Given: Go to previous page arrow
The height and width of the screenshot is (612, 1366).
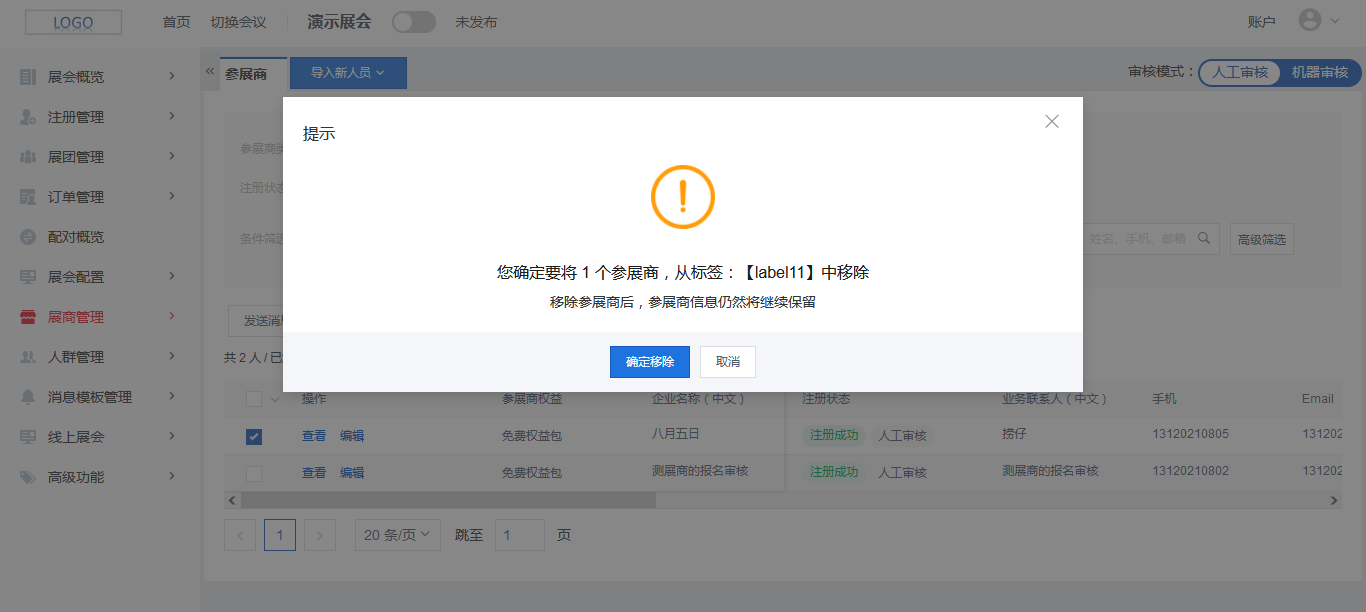Looking at the screenshot, I should 240,535.
